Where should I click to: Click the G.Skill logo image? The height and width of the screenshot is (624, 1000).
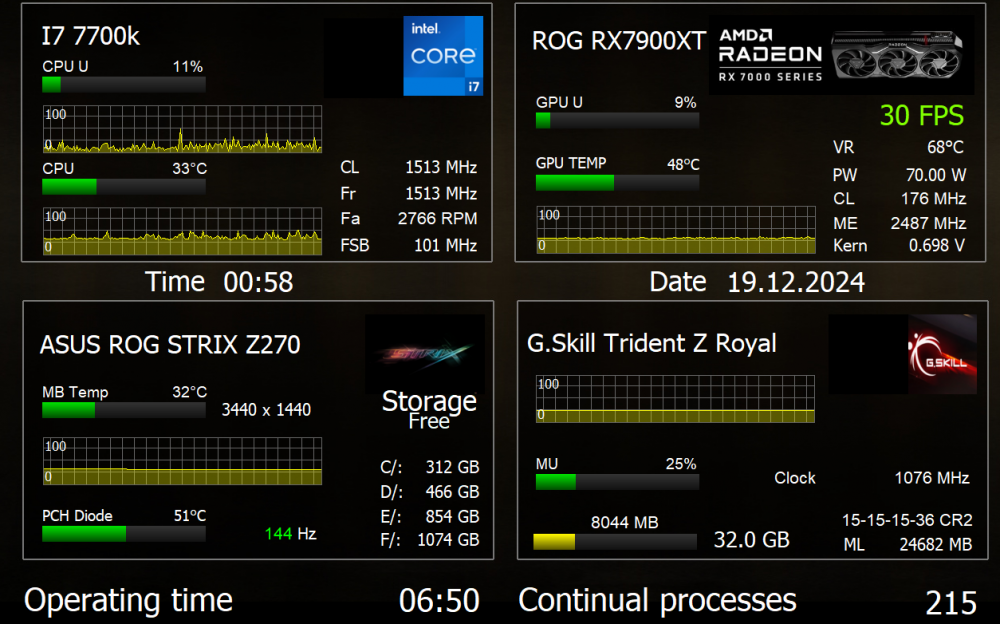(x=941, y=355)
